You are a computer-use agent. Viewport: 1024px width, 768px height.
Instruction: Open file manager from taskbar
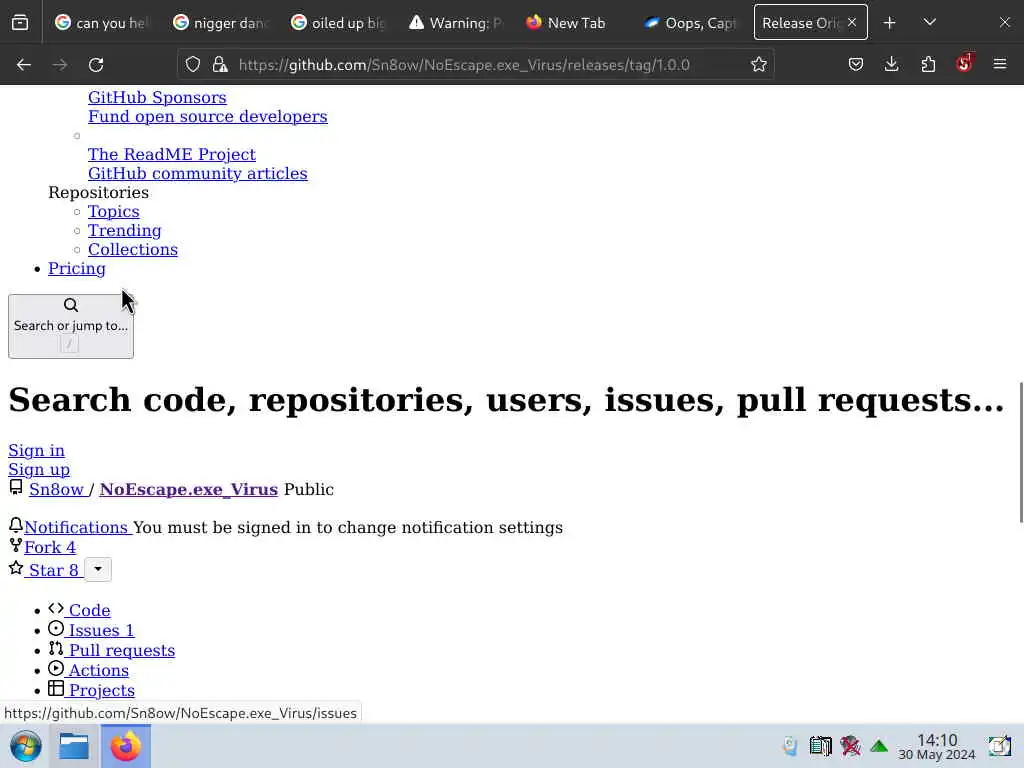[74, 746]
